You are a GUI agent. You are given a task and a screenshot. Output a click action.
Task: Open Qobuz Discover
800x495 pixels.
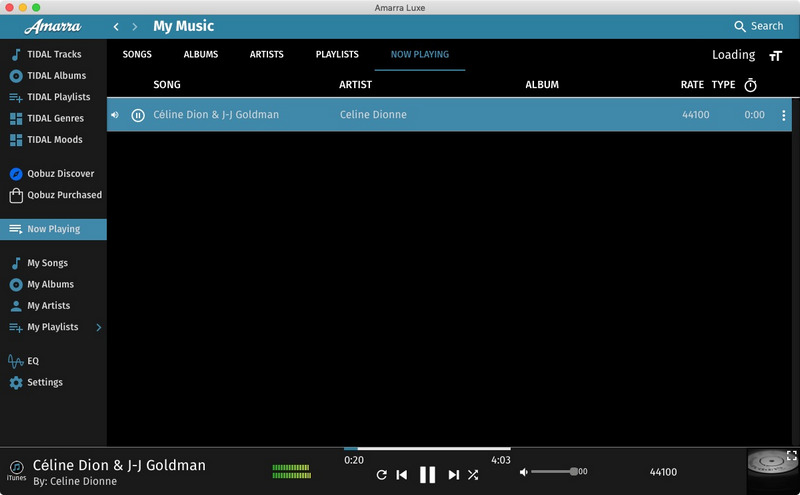(54, 174)
